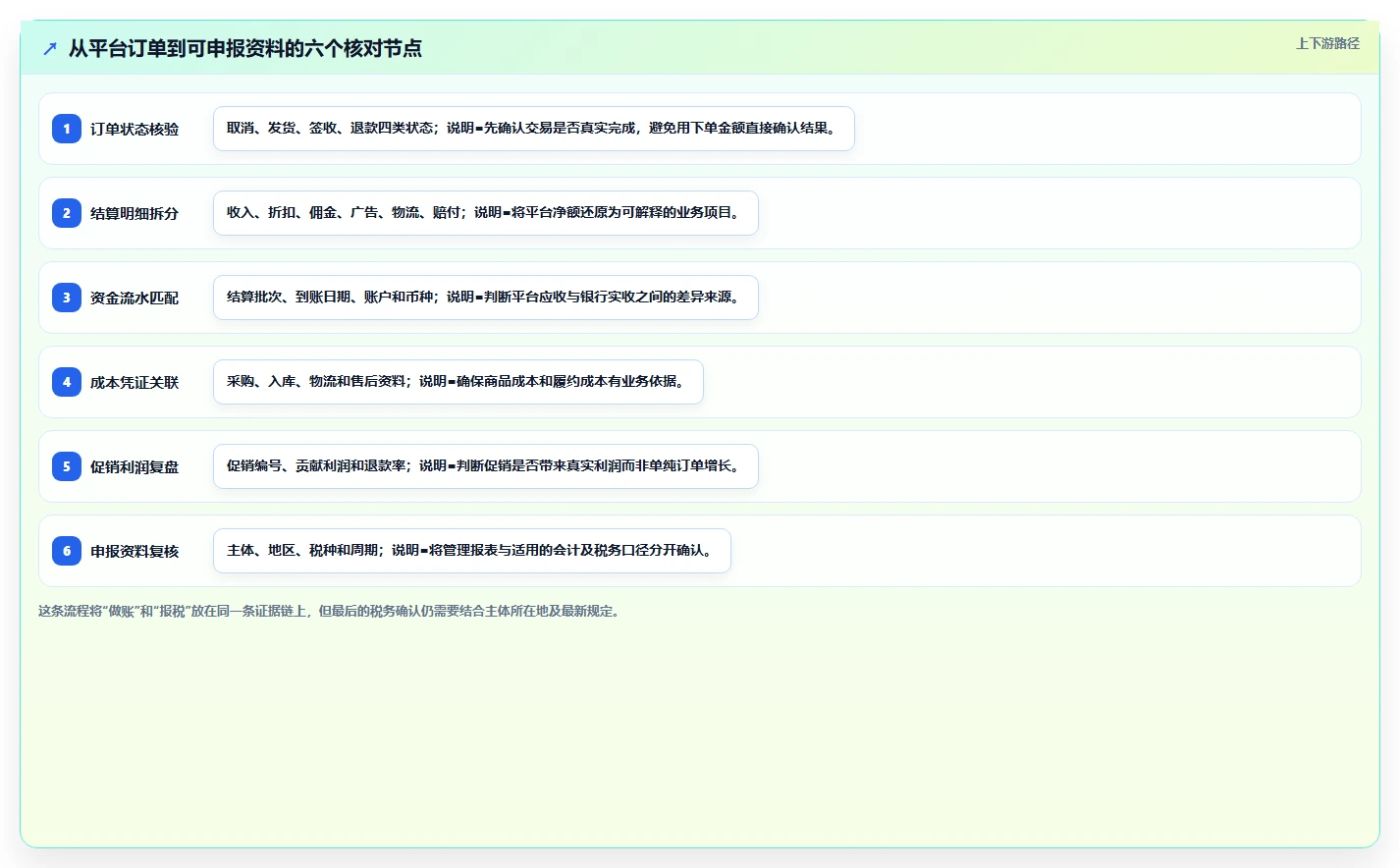
Task: Click the step number 1 badge
Action: [x=67, y=129]
